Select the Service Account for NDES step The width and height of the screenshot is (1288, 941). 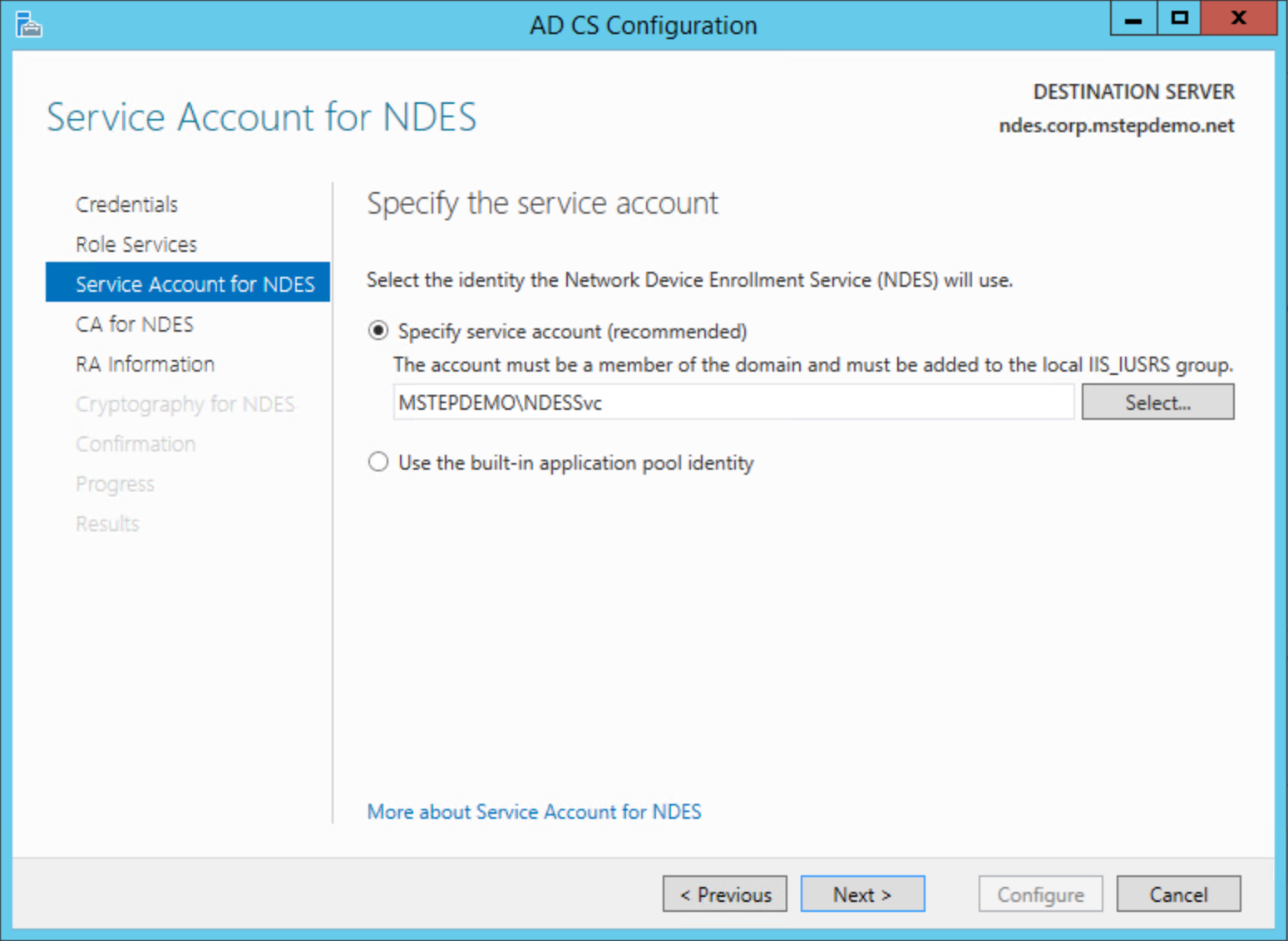197,283
